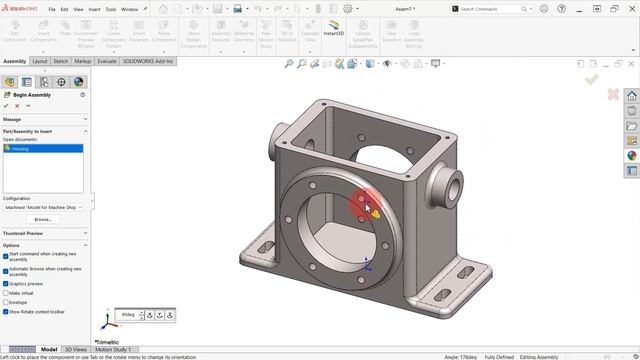Switch to Motion Study 1 tab
This screenshot has width=640, height=360.
(x=113, y=349)
